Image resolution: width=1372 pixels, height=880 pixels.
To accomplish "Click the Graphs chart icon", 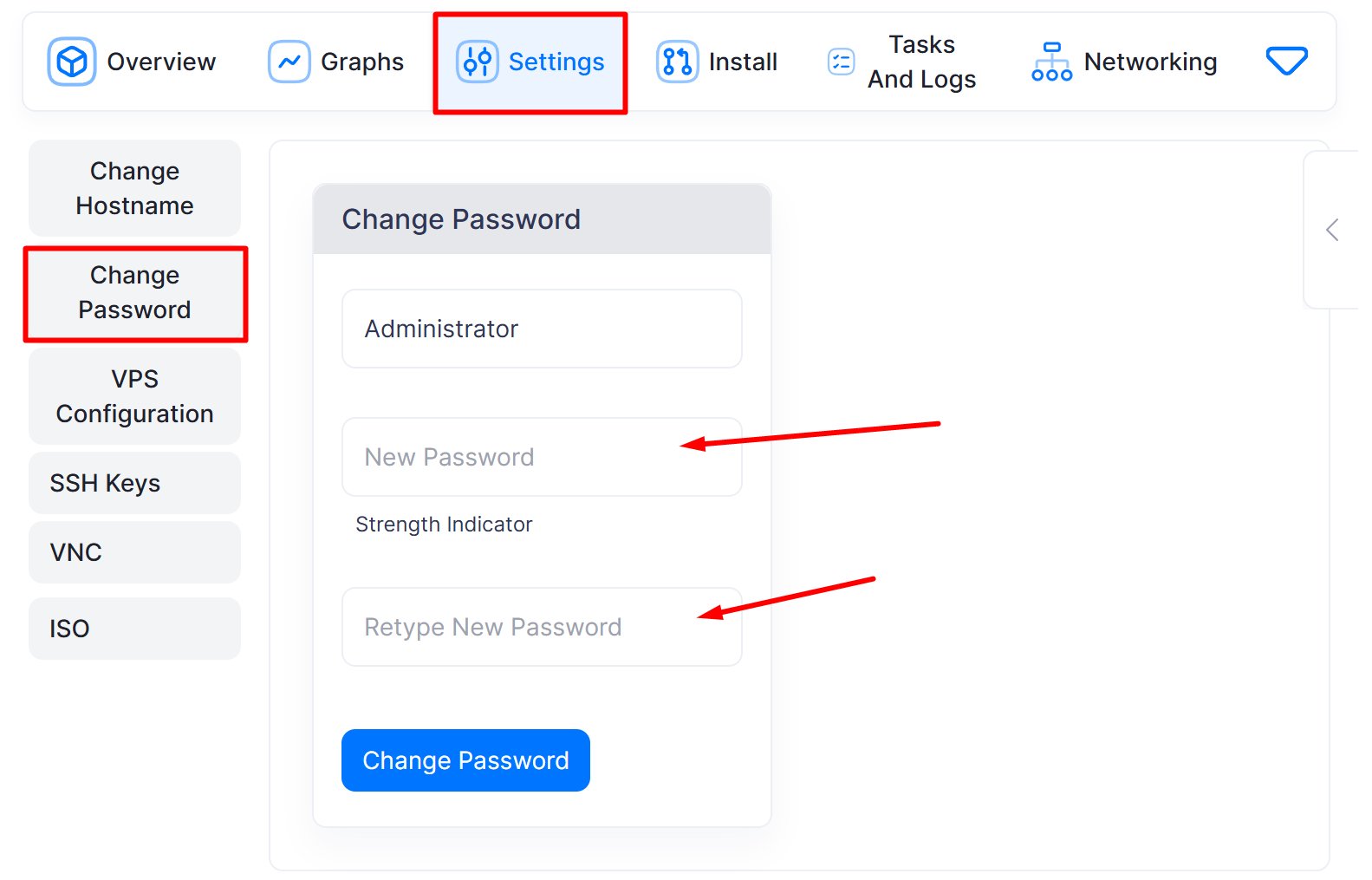I will pyautogui.click(x=289, y=62).
